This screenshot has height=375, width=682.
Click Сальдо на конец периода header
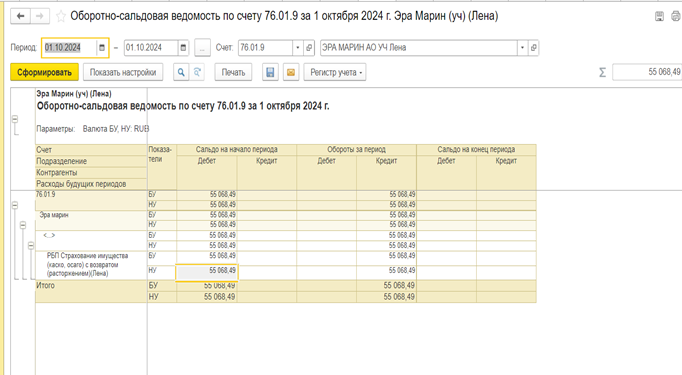tap(476, 150)
